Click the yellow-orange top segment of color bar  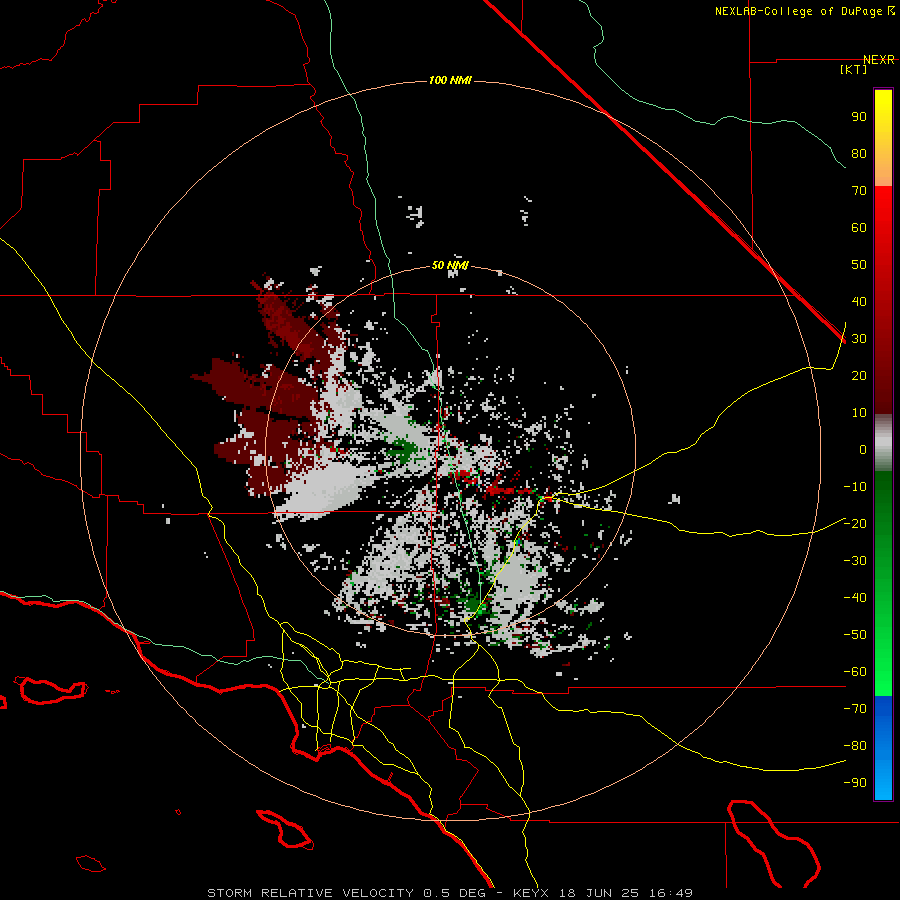point(883,138)
